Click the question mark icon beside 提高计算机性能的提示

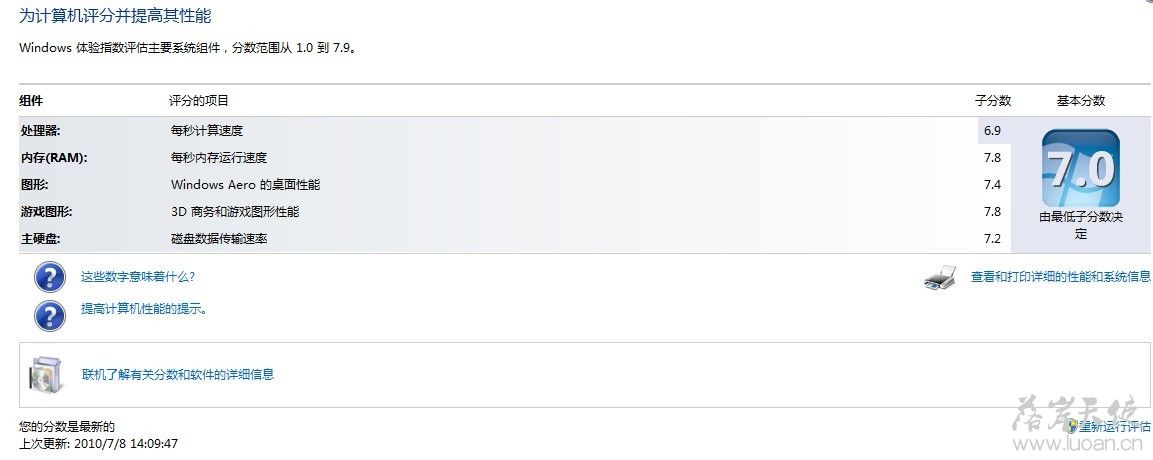[x=50, y=315]
